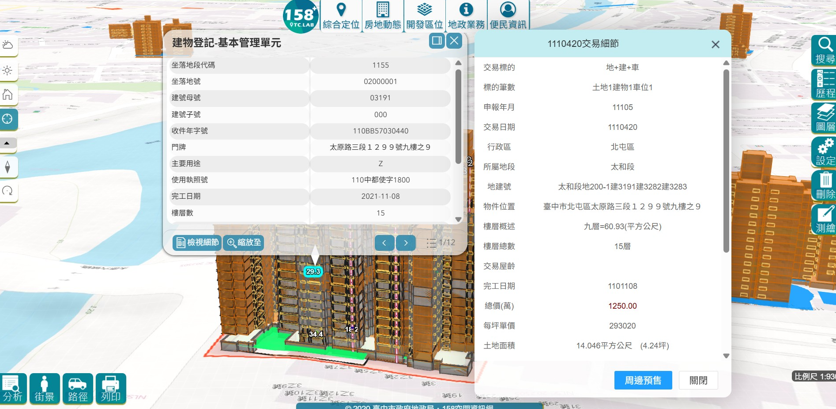Image resolution: width=836 pixels, height=409 pixels.
Task: Go to next building record arrow
Action: pos(406,243)
